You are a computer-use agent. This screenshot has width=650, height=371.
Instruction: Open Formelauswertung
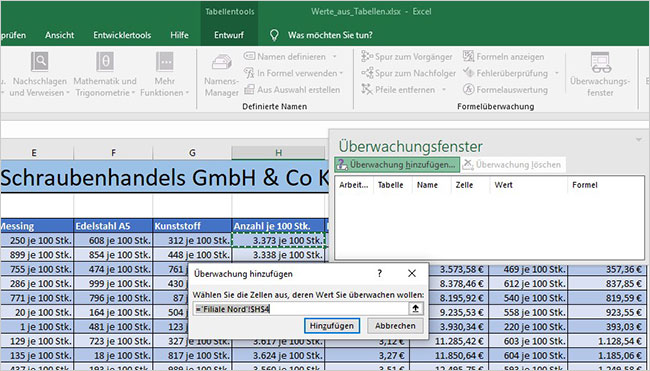click(x=505, y=90)
